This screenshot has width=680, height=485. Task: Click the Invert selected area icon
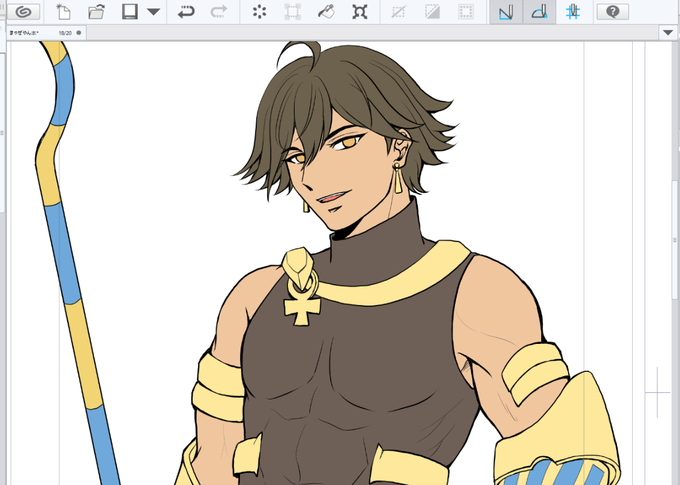click(x=432, y=12)
